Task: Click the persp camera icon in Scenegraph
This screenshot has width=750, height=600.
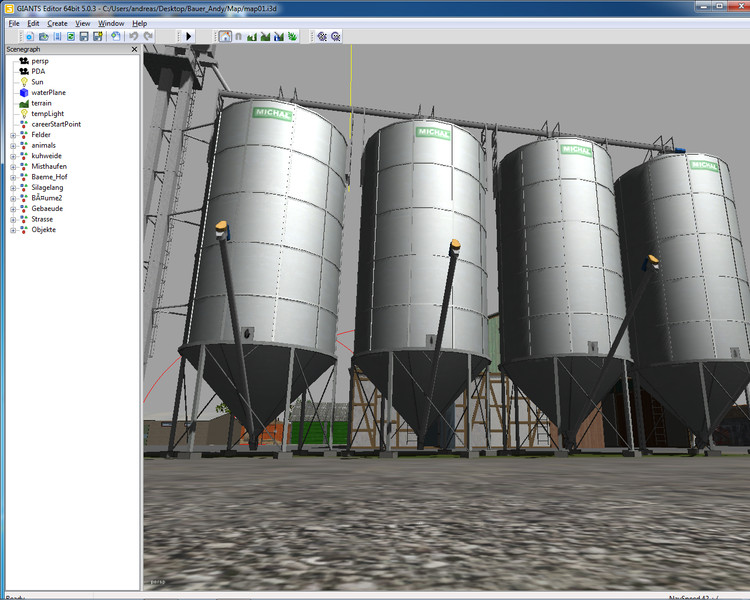Action: 24,61
